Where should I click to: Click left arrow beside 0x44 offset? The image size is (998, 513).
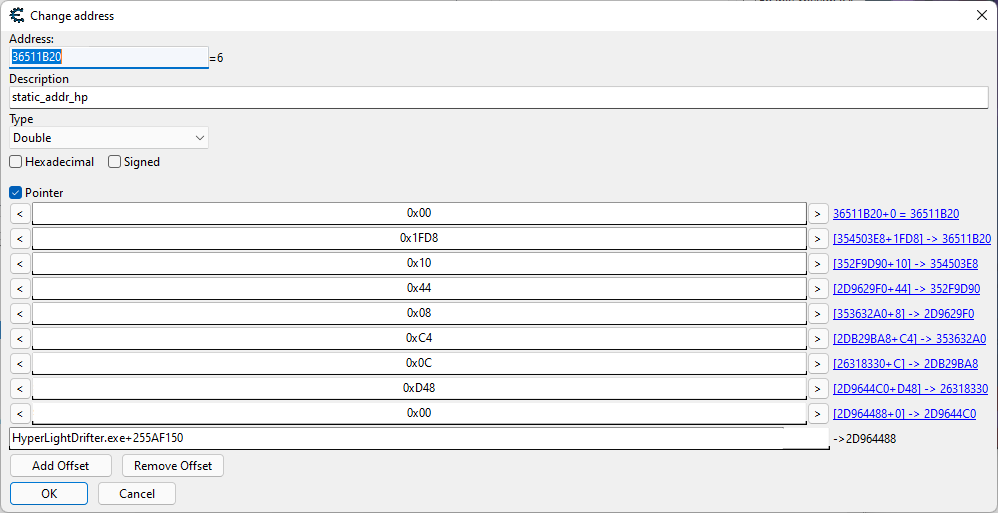tap(20, 288)
